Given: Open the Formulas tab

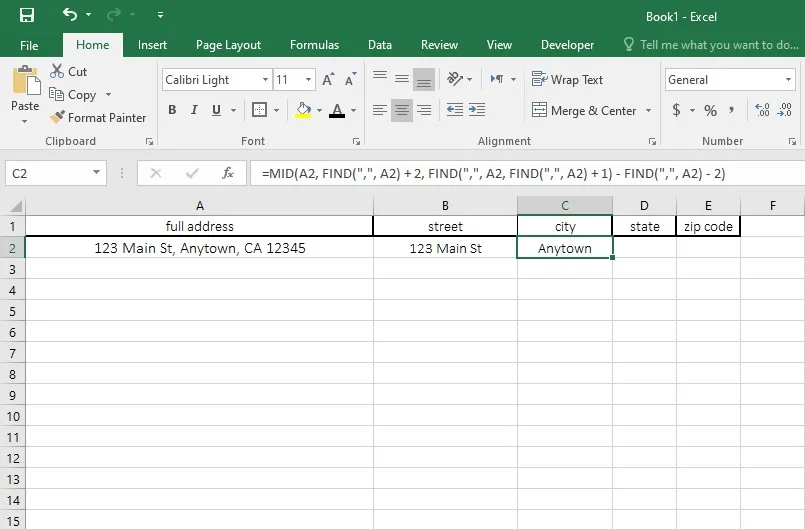Looking at the screenshot, I should click(x=314, y=45).
